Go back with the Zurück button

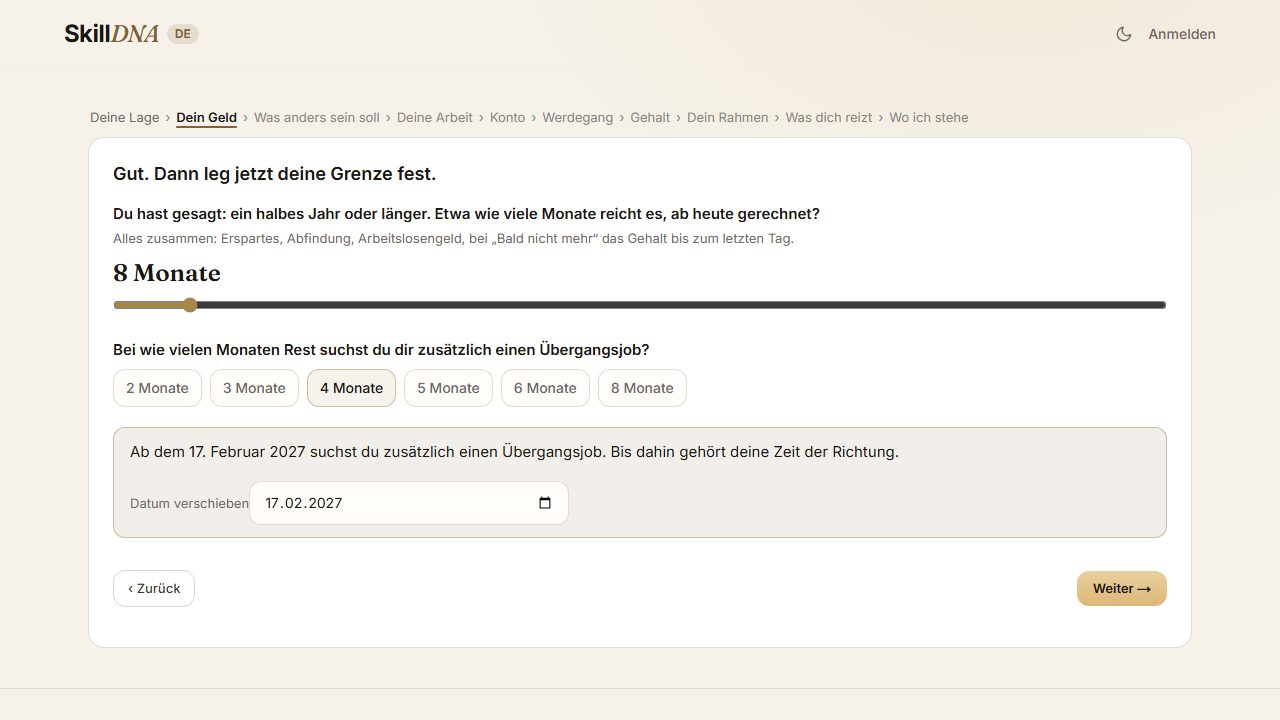click(154, 589)
